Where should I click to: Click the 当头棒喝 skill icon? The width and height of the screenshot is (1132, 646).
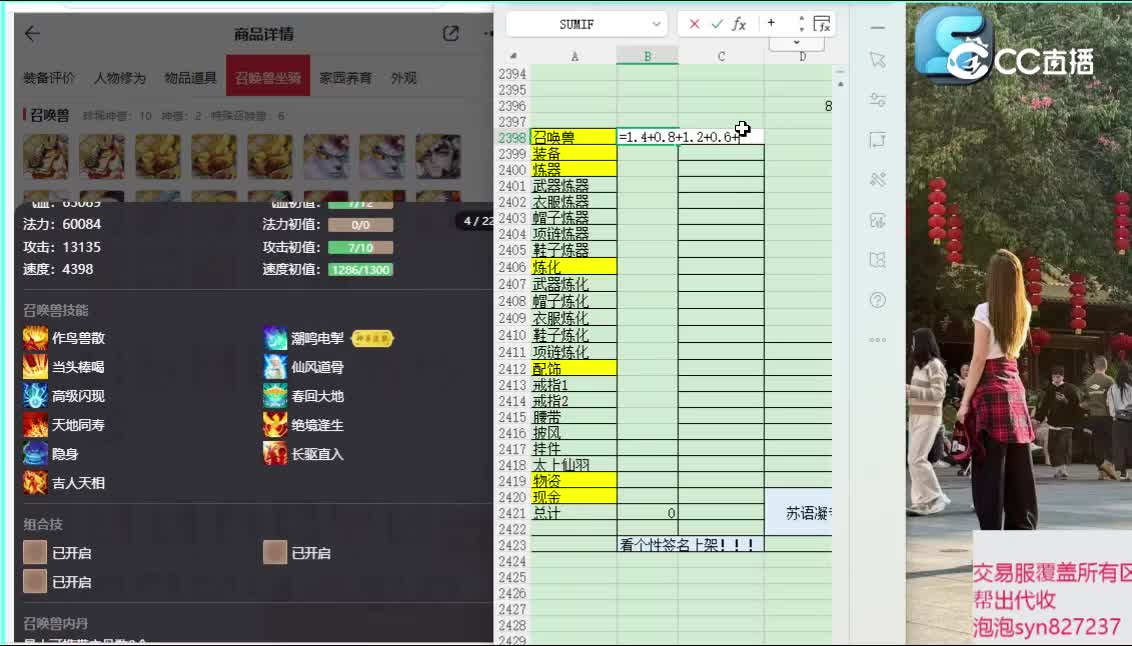35,367
